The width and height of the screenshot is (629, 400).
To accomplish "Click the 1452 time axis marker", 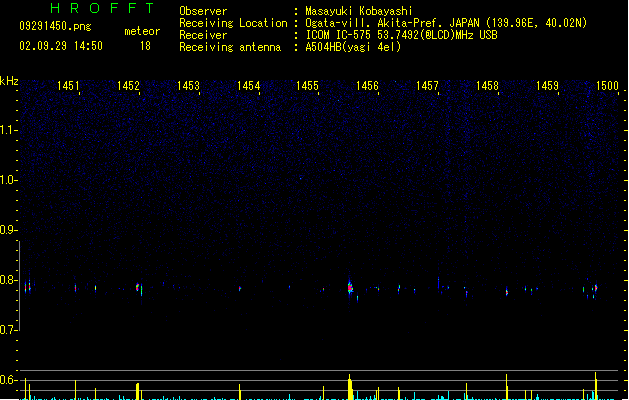I will tap(128, 86).
